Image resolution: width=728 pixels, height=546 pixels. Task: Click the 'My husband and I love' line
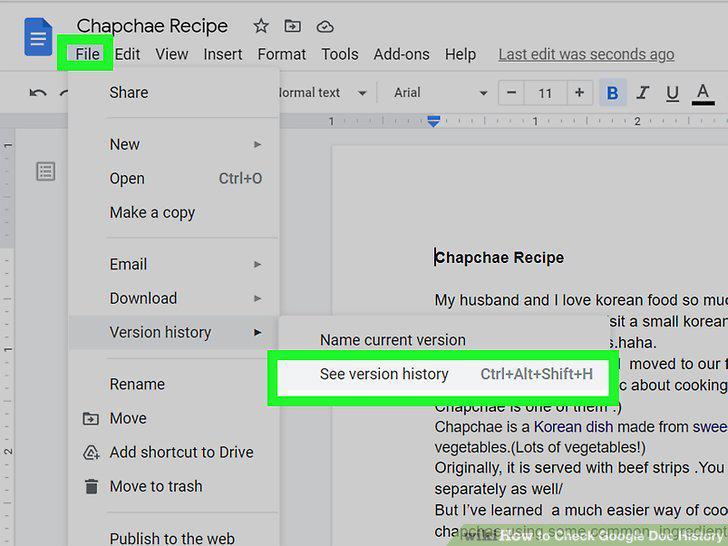581,300
